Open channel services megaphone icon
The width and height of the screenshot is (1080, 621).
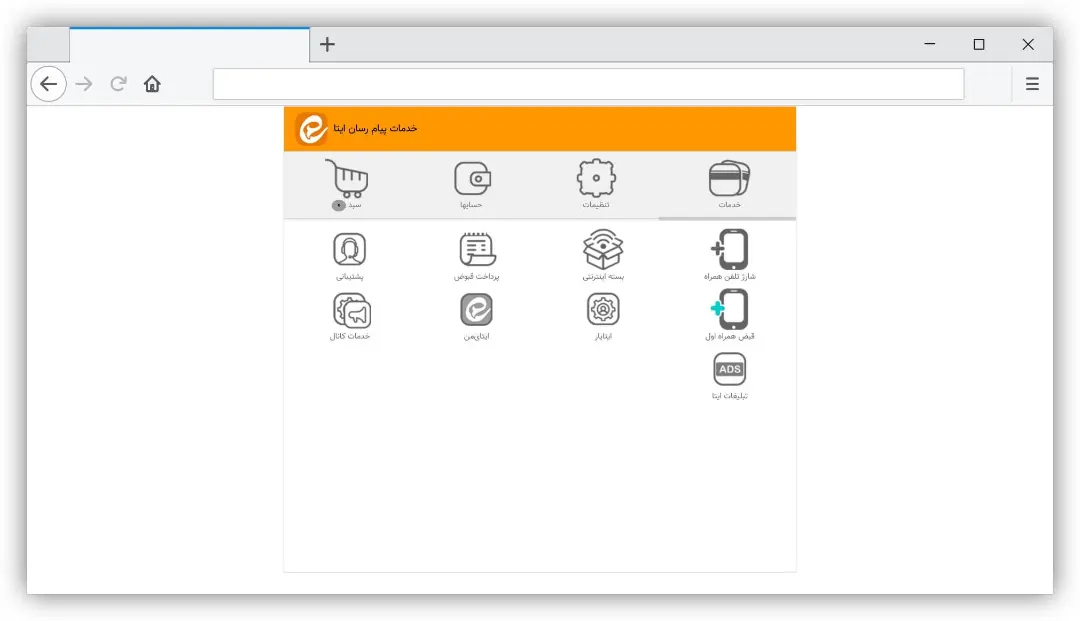(350, 316)
